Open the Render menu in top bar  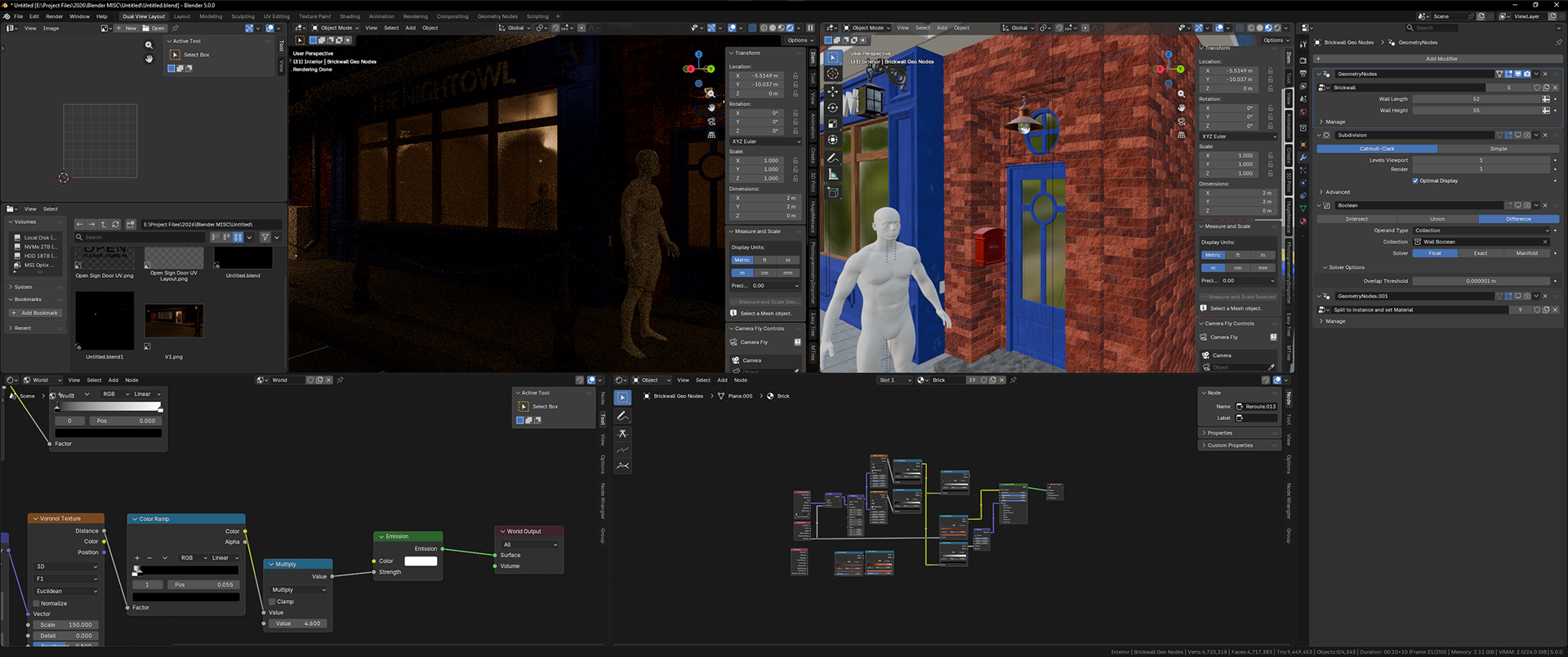[54, 16]
